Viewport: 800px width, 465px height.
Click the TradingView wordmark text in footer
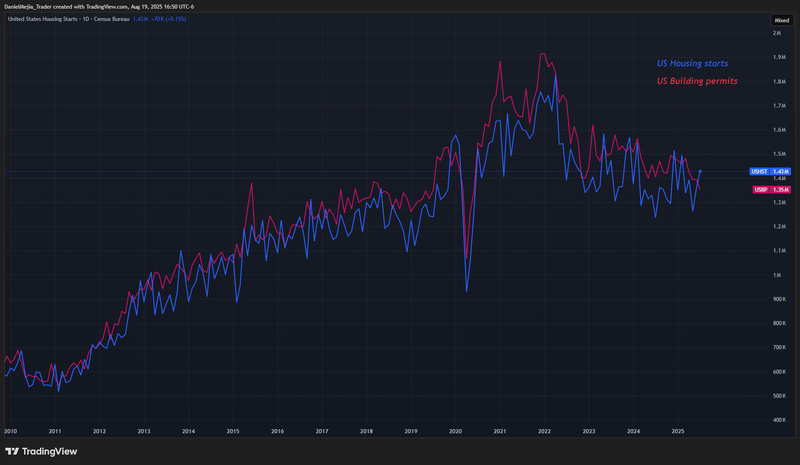[x=51, y=450]
